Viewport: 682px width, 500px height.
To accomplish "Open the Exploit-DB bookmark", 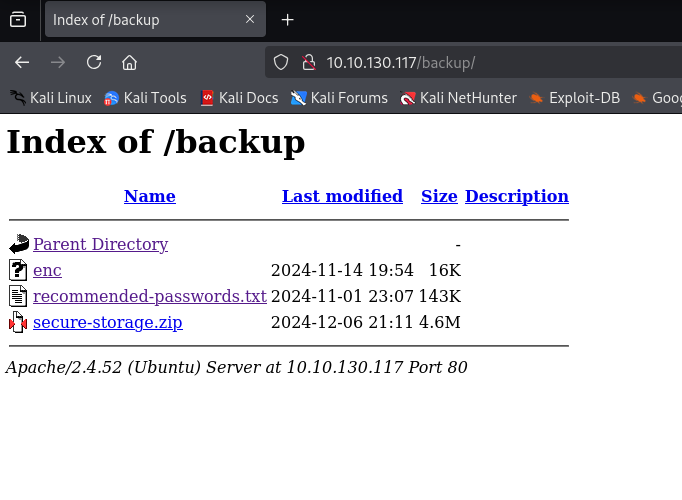I will point(574,98).
